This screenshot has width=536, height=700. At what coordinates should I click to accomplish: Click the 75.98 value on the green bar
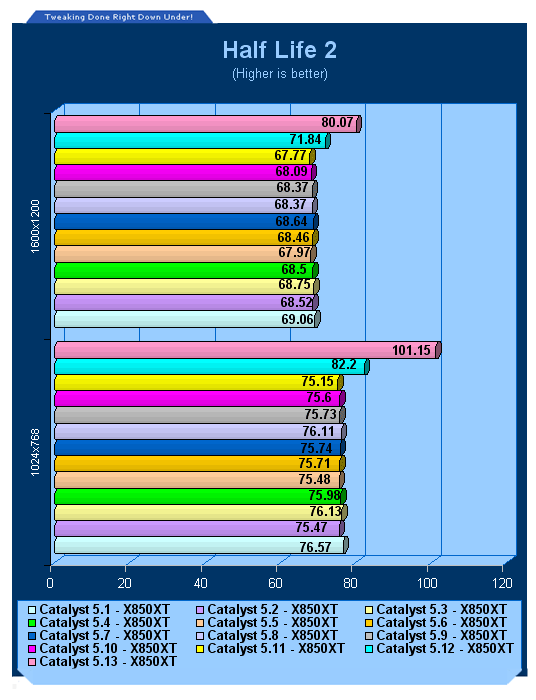click(325, 496)
